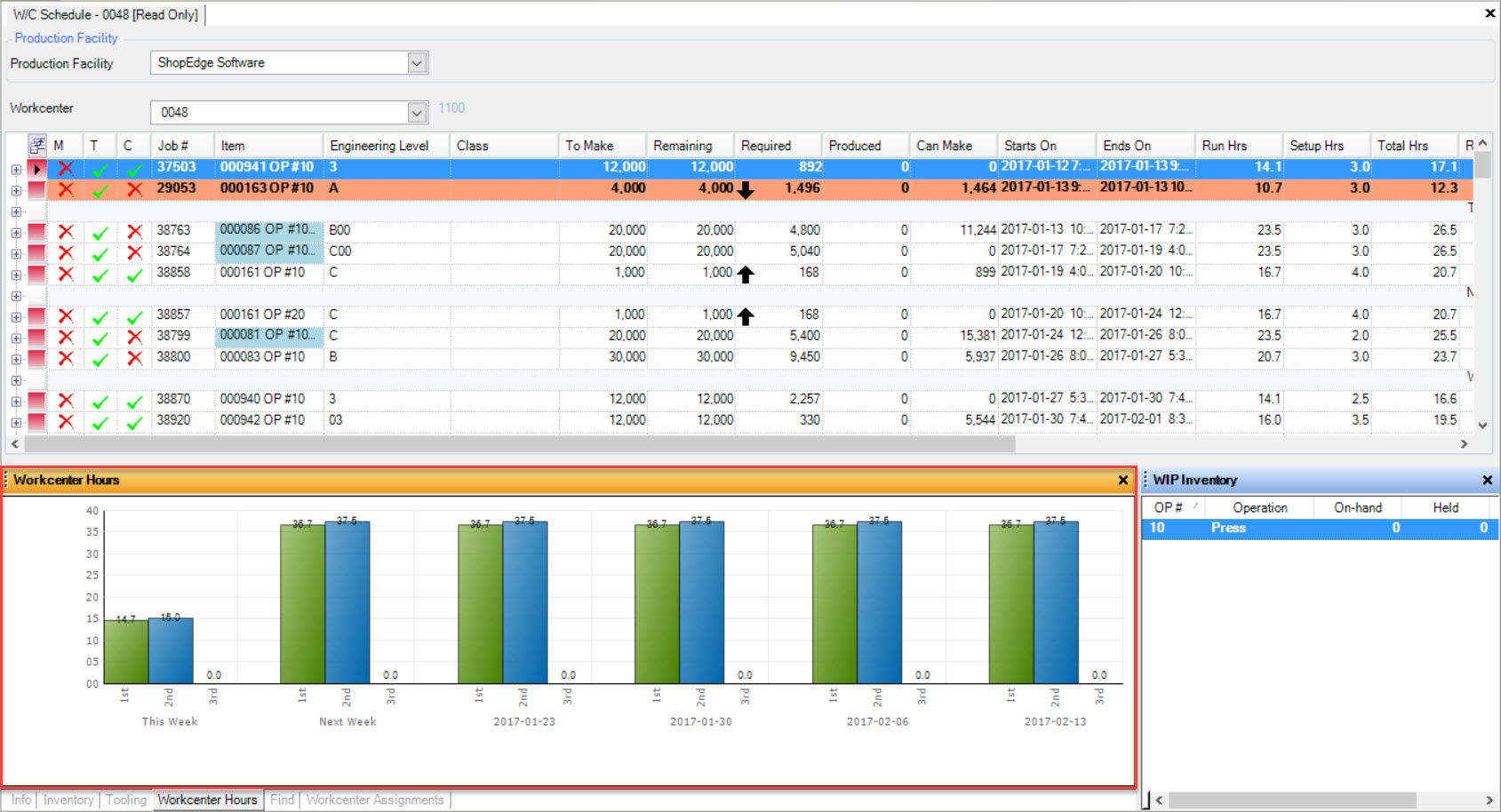1501x812 pixels.
Task: Click the red C cross for job 38800
Action: click(x=134, y=358)
